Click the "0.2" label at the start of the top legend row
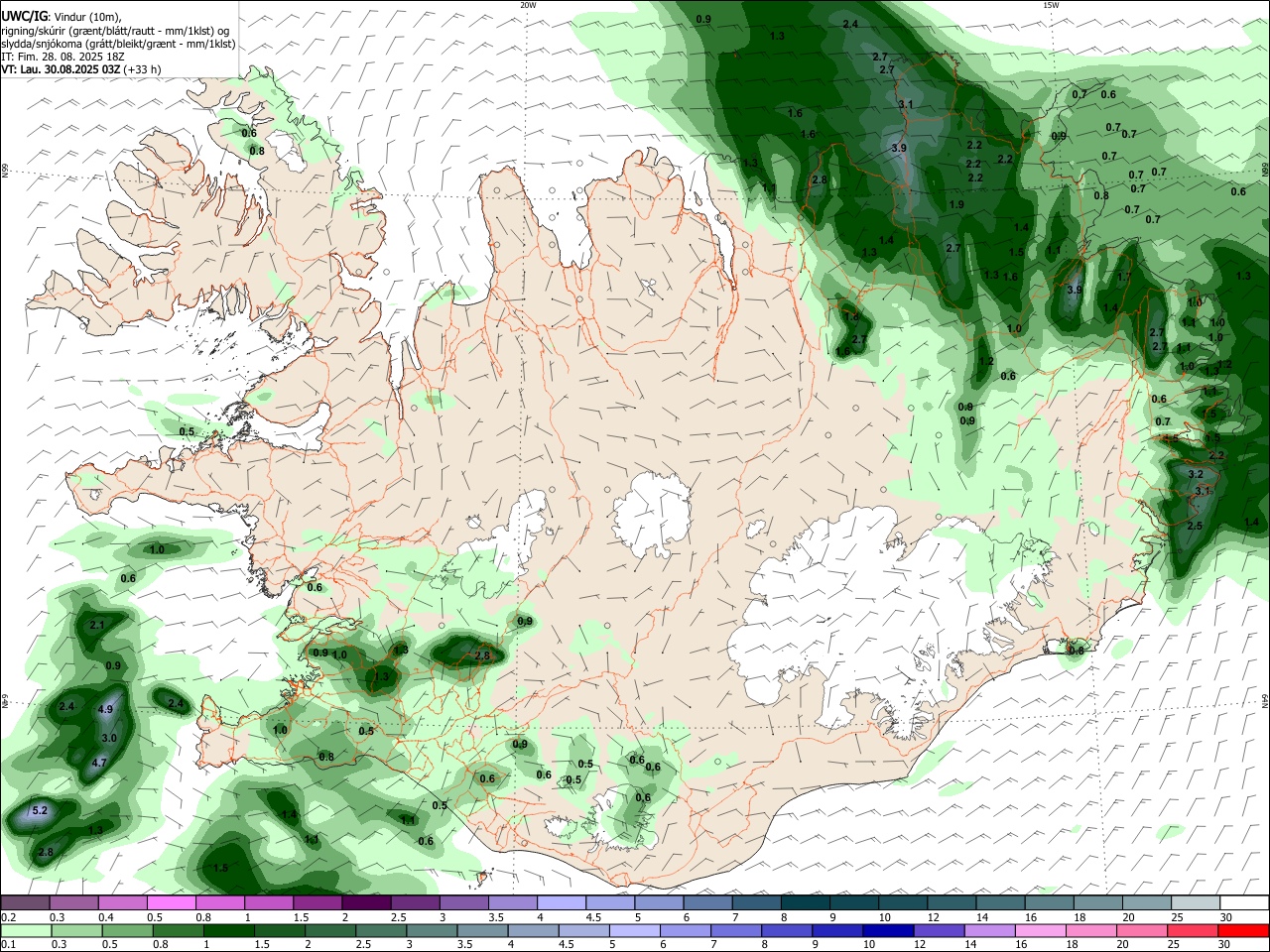 click(7, 917)
